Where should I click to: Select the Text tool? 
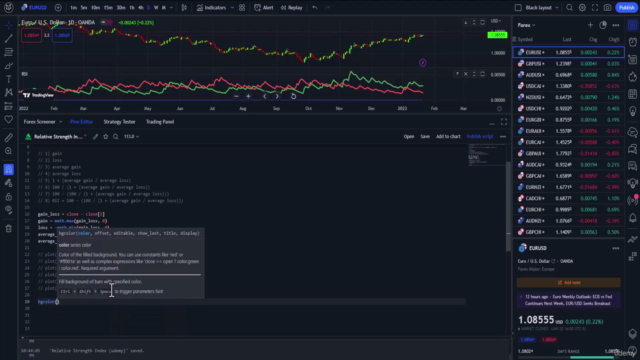point(9,79)
